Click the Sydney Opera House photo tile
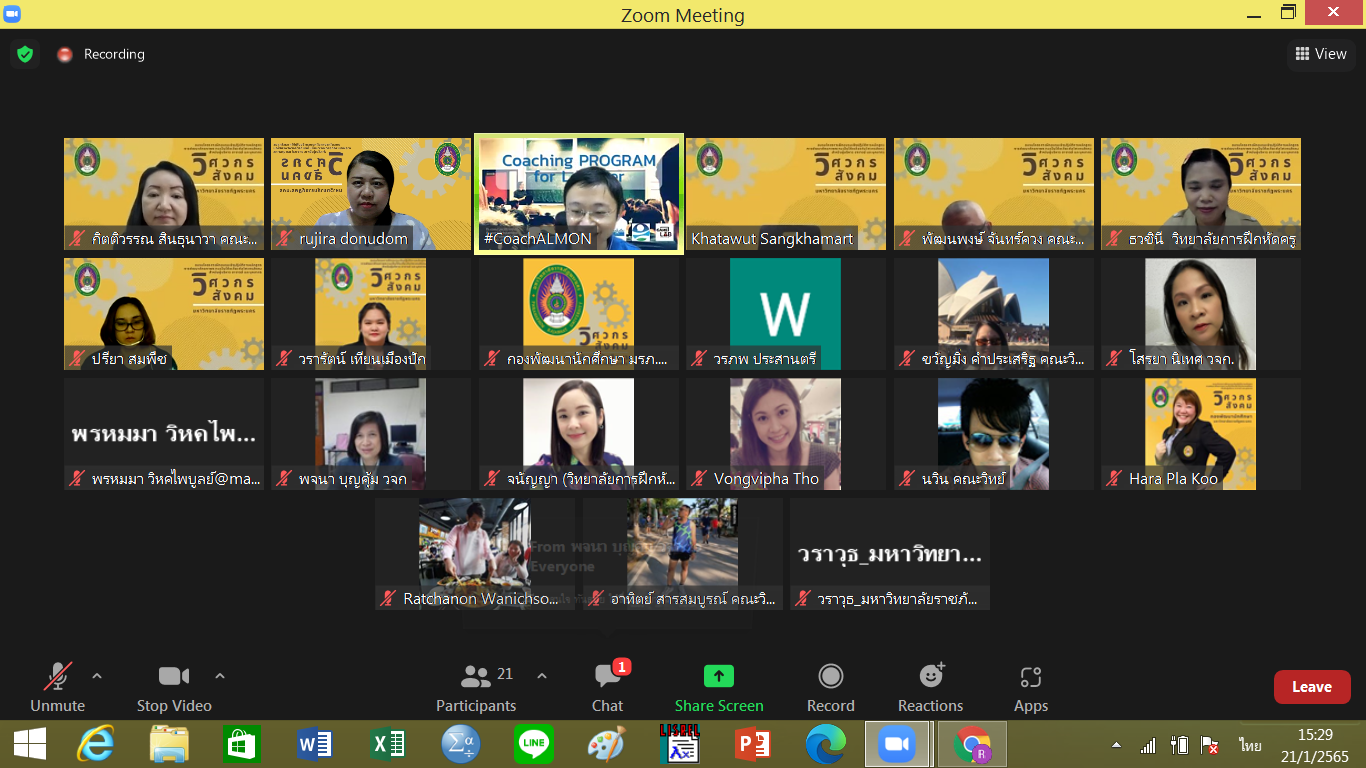Screen dimensions: 1366x768 coord(994,314)
